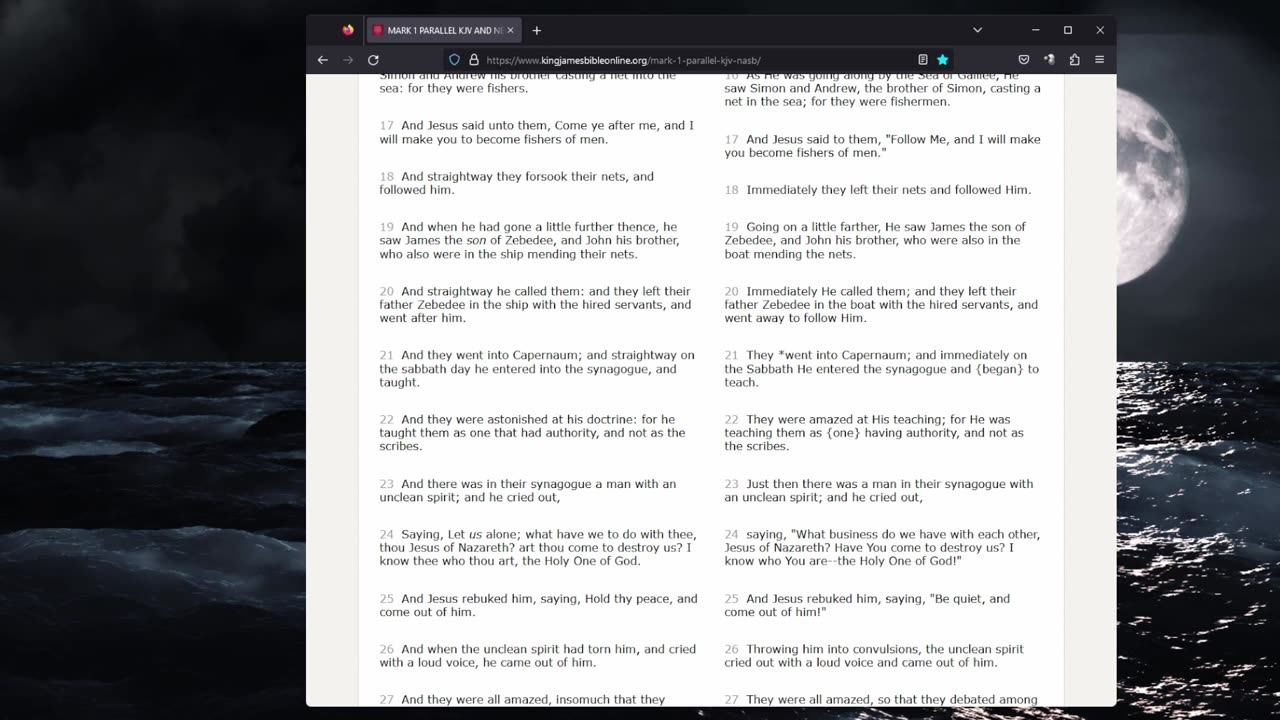Click KJV verse 24 'Let us alone'
1280x720 pixels.
click(536, 547)
